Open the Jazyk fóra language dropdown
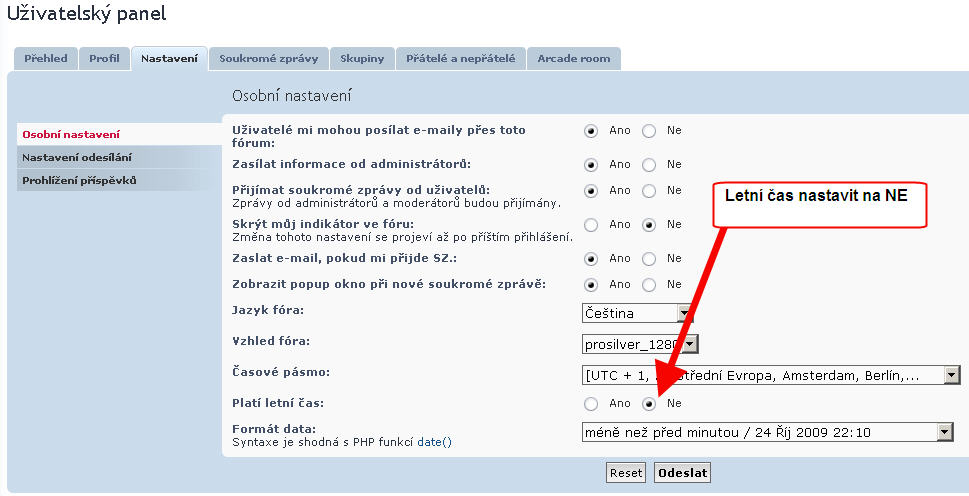The width and height of the screenshot is (969, 496). [638, 313]
